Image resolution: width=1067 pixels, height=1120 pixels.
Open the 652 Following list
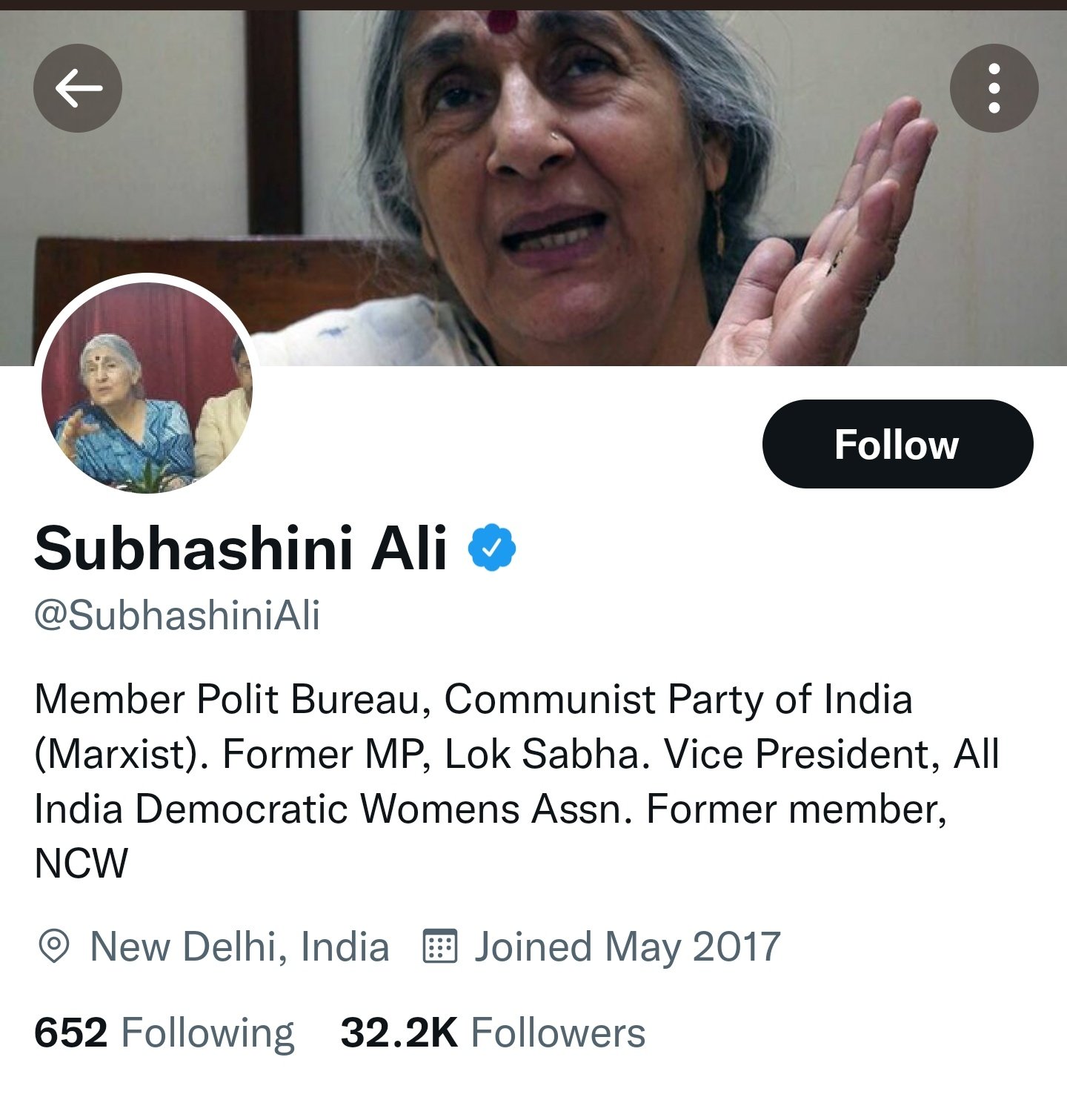click(164, 1033)
